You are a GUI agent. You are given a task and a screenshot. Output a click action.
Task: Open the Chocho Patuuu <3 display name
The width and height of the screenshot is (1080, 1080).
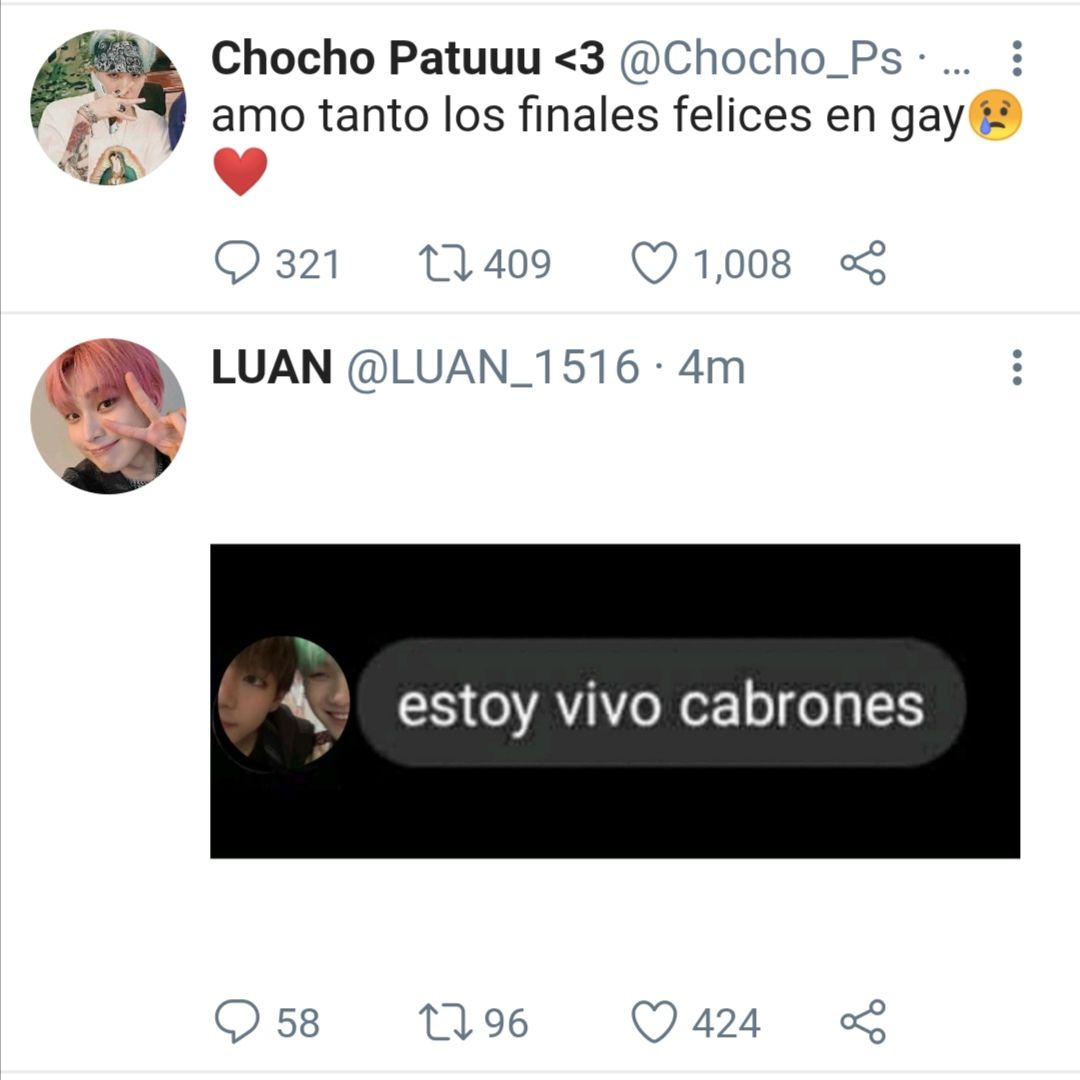408,58
